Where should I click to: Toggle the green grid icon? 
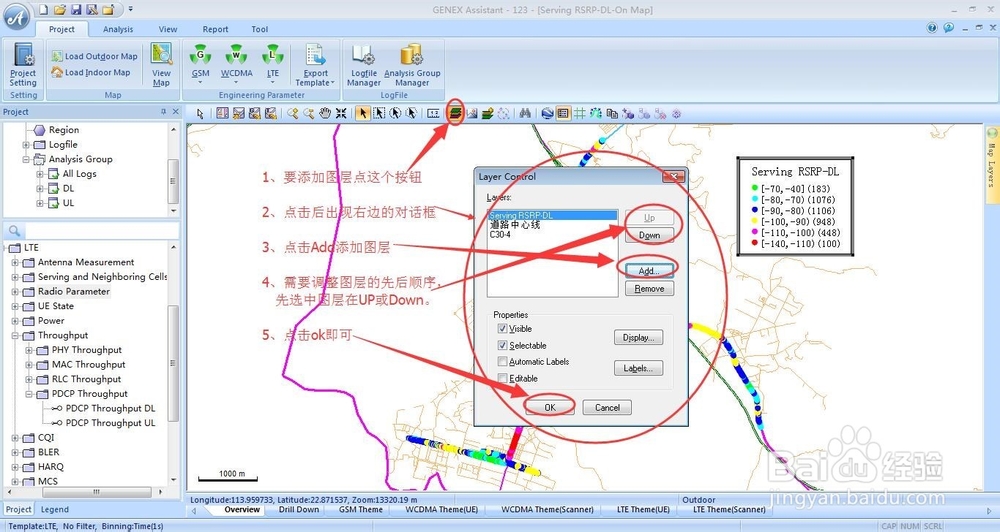(579, 114)
